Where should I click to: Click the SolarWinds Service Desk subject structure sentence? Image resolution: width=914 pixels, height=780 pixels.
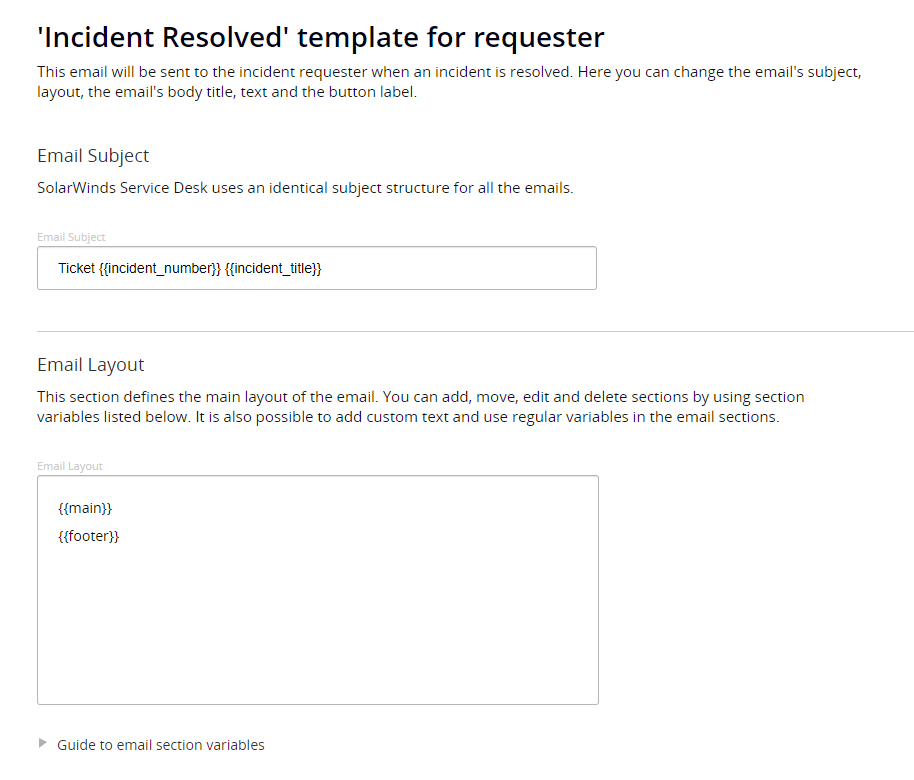[x=305, y=188]
